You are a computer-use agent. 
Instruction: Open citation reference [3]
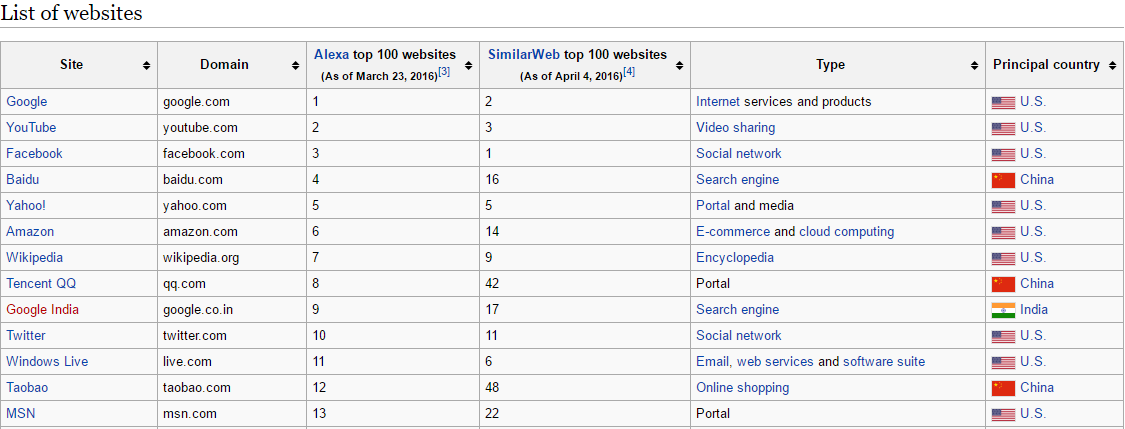[444, 72]
